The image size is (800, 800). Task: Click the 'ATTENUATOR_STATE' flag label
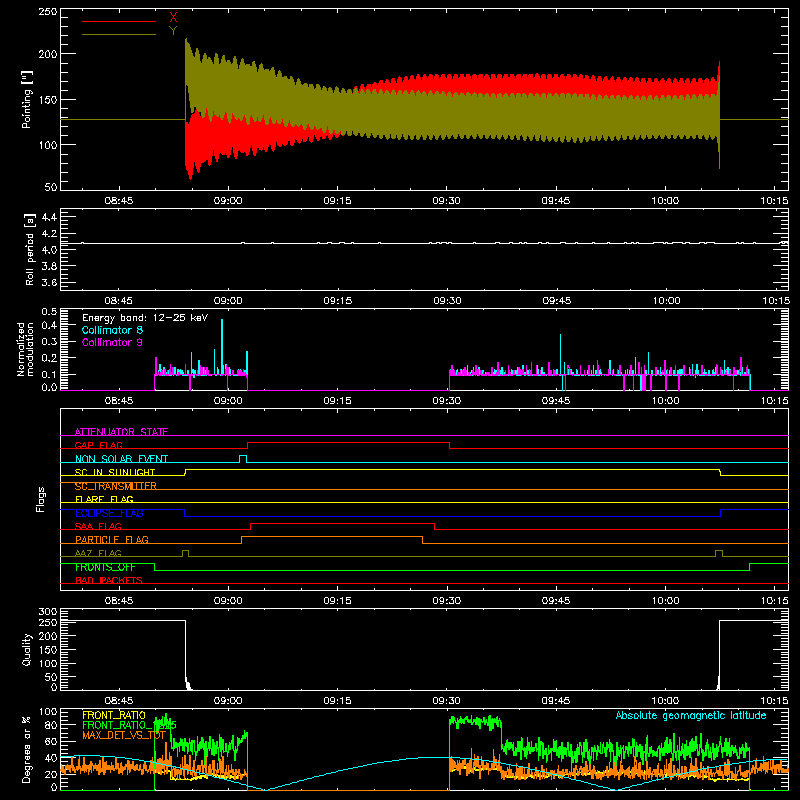coord(121,432)
